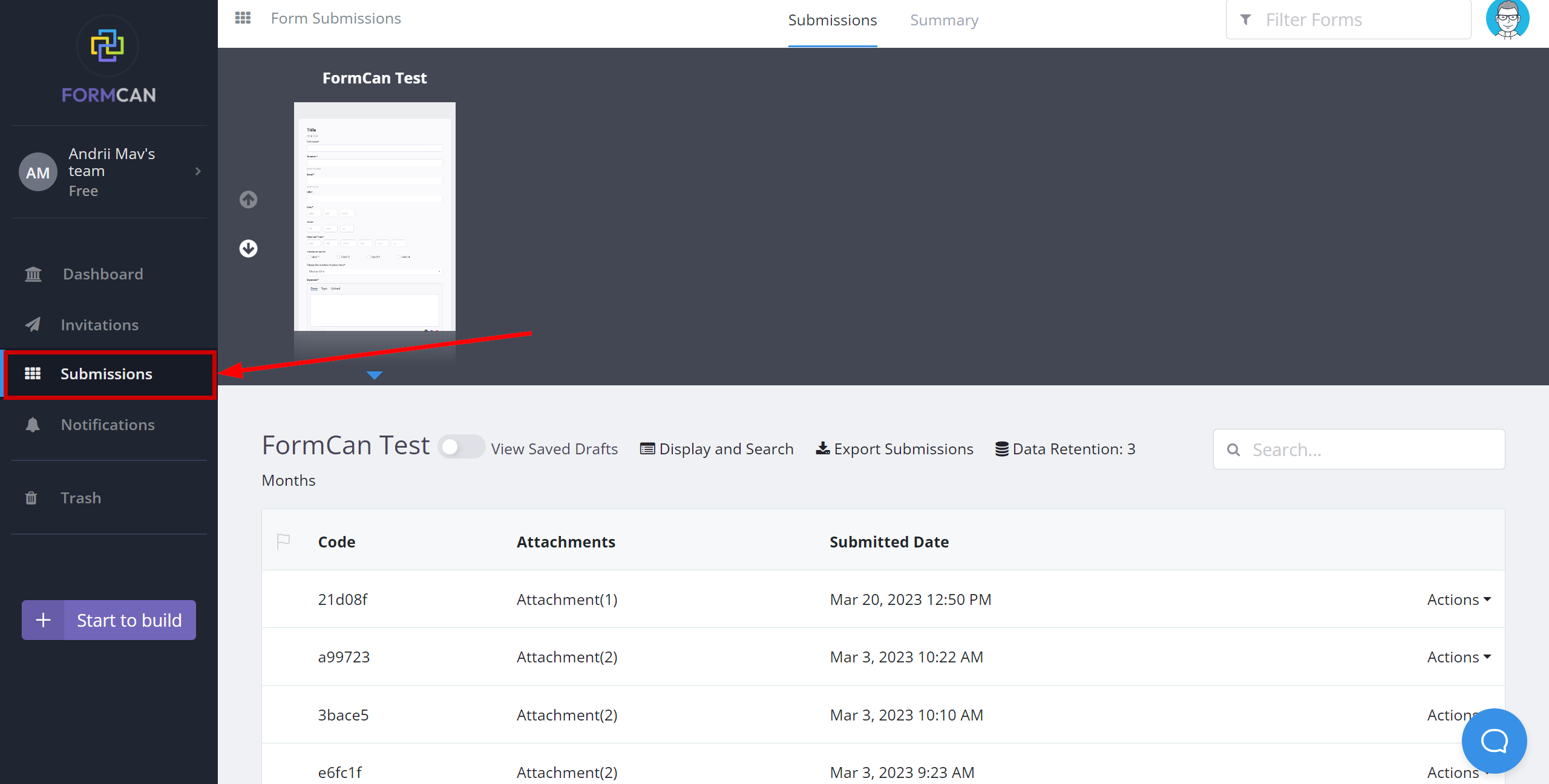Click the Submissions sidebar icon
Image resolution: width=1549 pixels, height=784 pixels.
click(x=32, y=373)
